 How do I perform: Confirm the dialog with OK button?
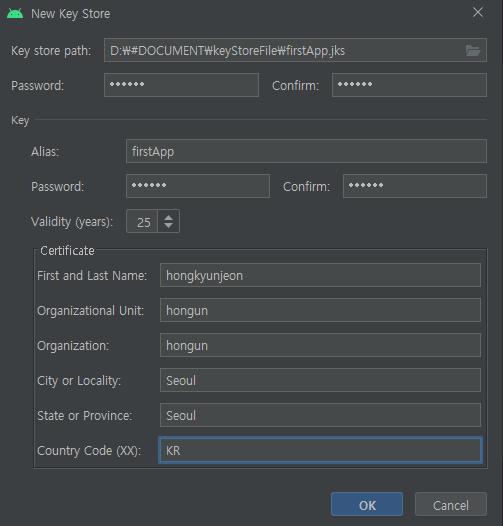click(367, 504)
